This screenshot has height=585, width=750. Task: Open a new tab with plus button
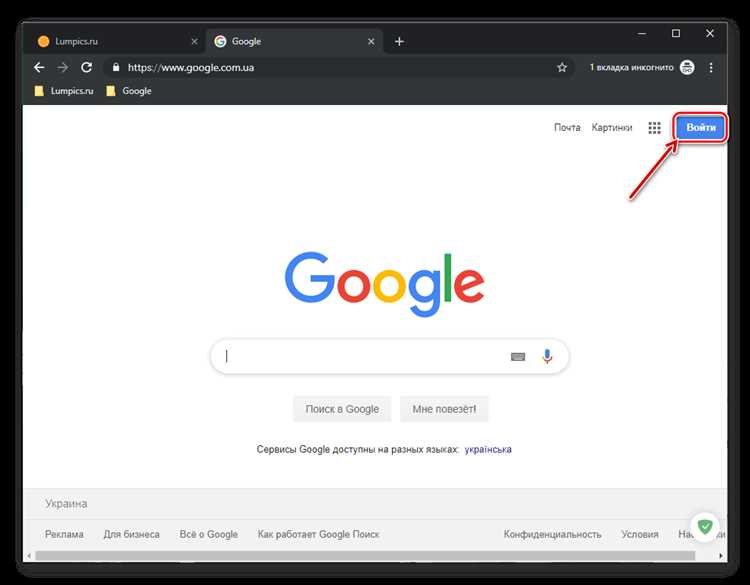click(x=399, y=42)
